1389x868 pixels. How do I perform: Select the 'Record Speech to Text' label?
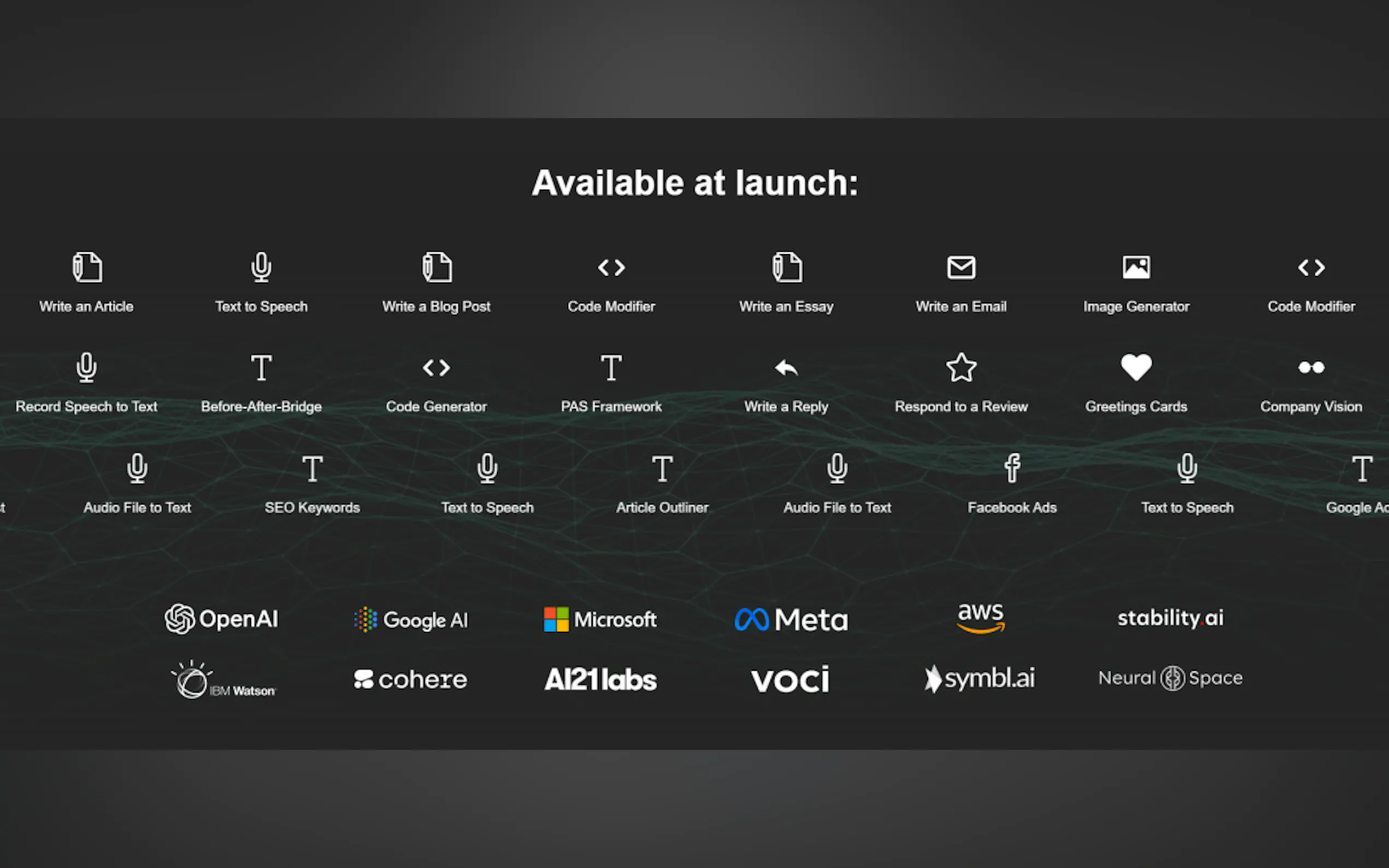87,407
